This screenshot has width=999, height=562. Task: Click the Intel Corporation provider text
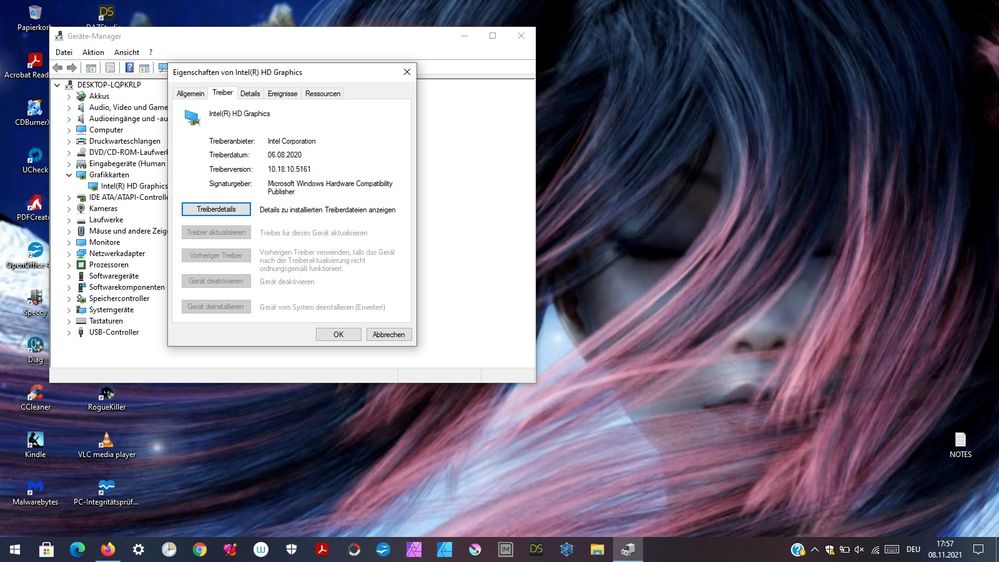click(291, 141)
